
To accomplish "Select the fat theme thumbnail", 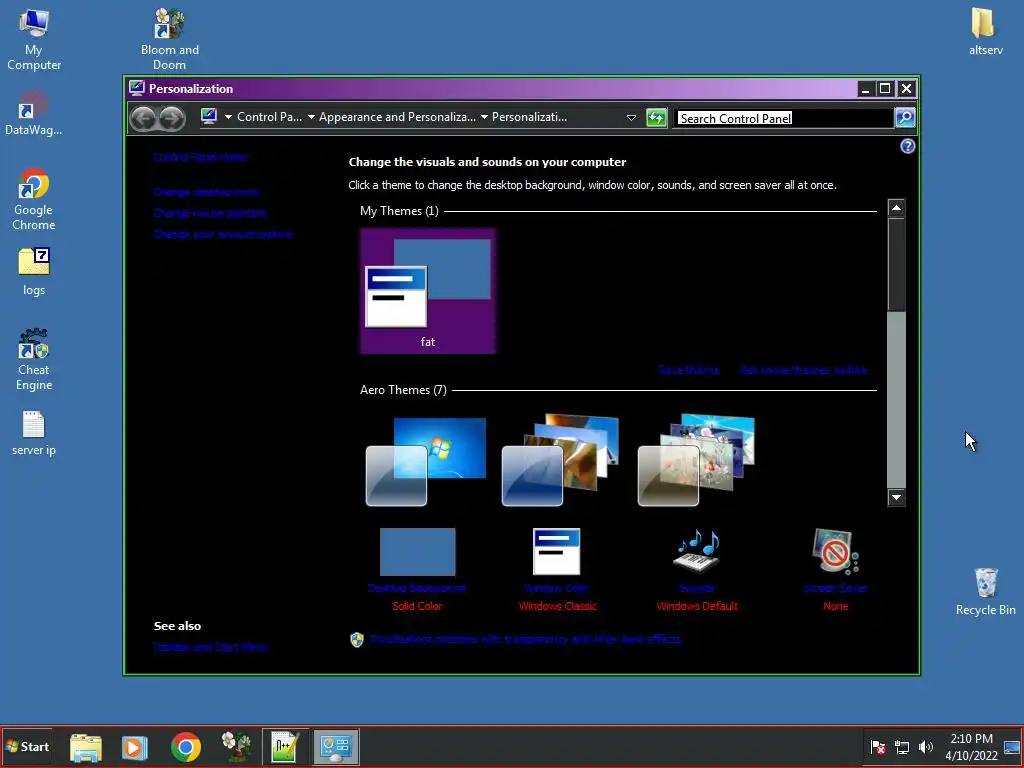I will pos(428,291).
